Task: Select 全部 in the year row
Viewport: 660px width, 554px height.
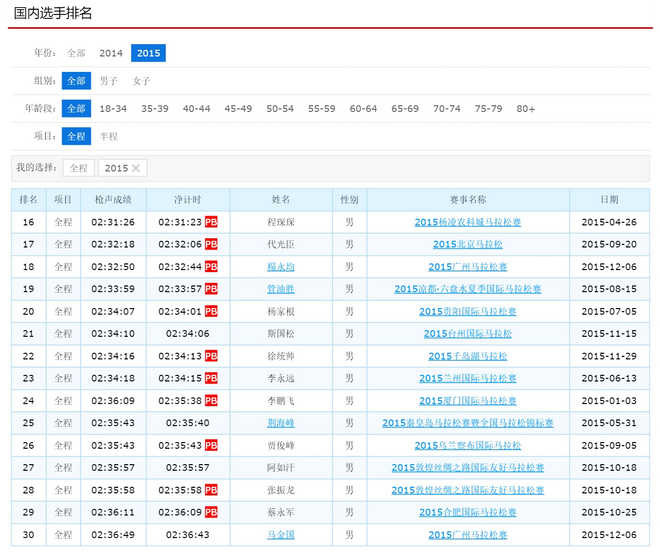Action: point(76,53)
